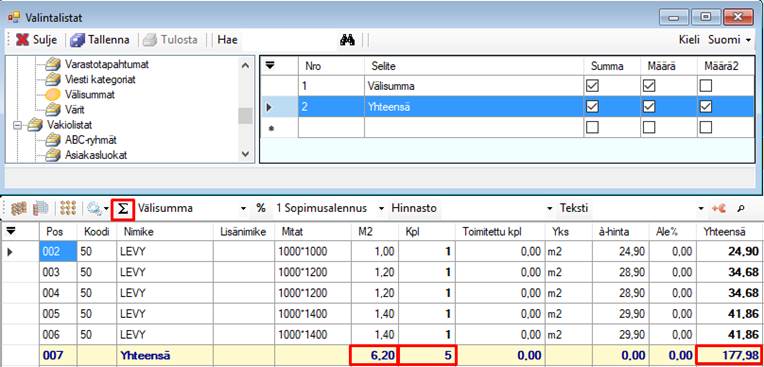Click the total cell 177,98
The width and height of the screenshot is (764, 367).
pyautogui.click(x=729, y=355)
